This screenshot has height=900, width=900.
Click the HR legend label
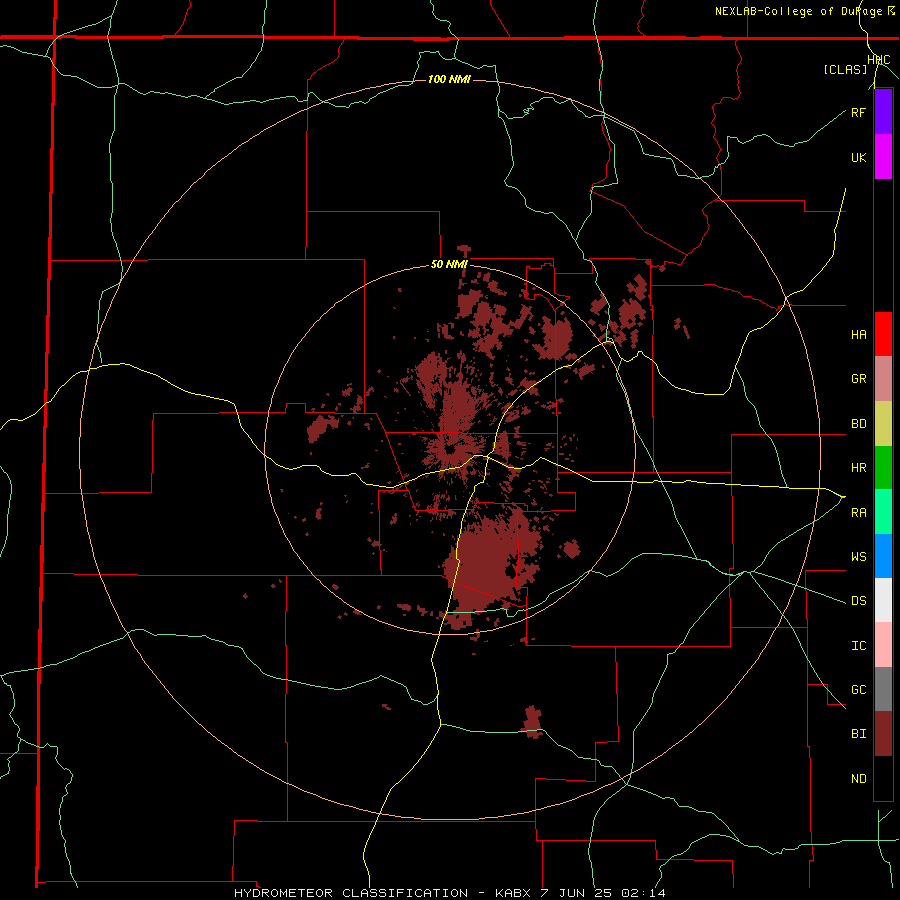pos(858,468)
